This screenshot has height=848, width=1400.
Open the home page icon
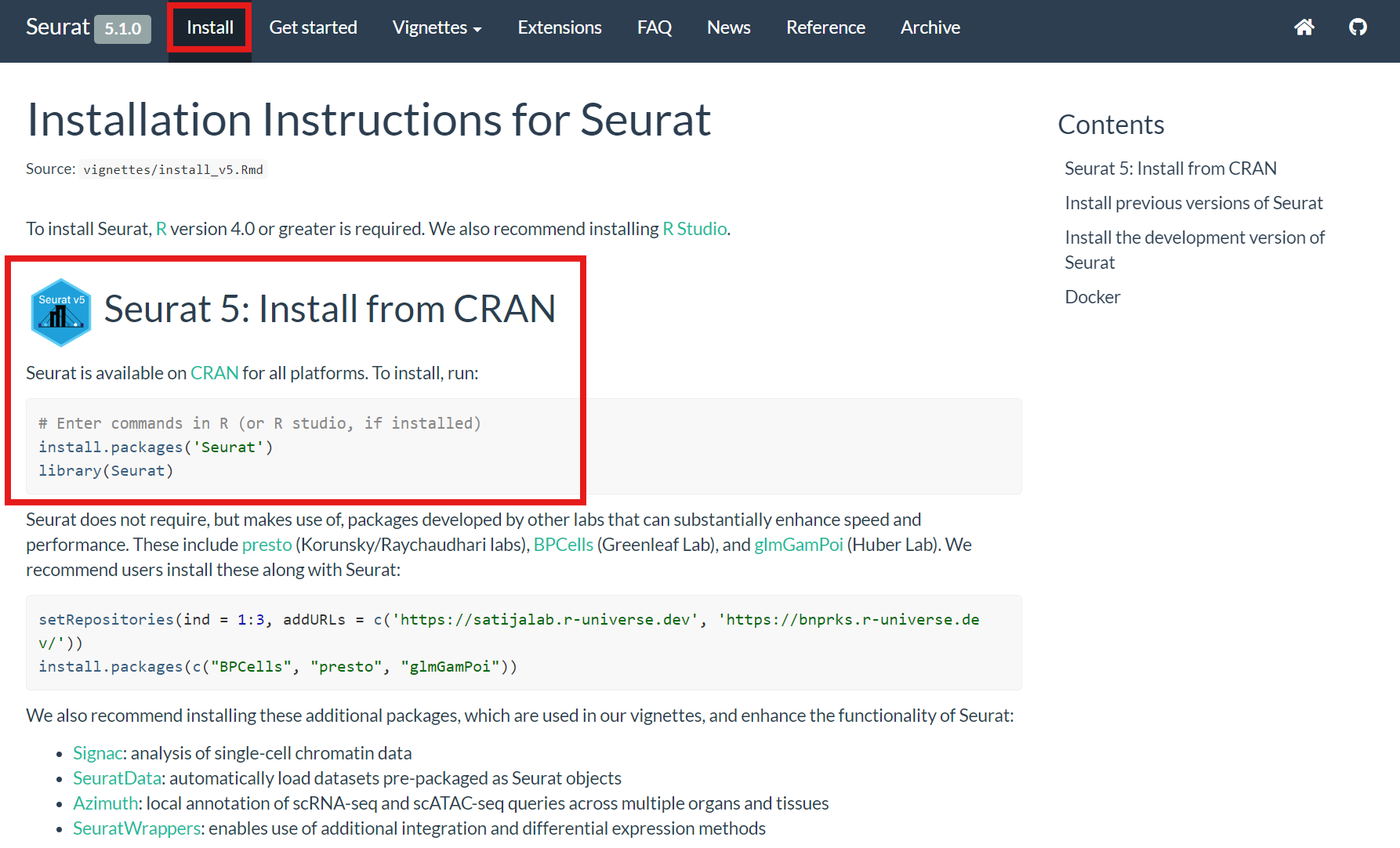pos(1304,27)
